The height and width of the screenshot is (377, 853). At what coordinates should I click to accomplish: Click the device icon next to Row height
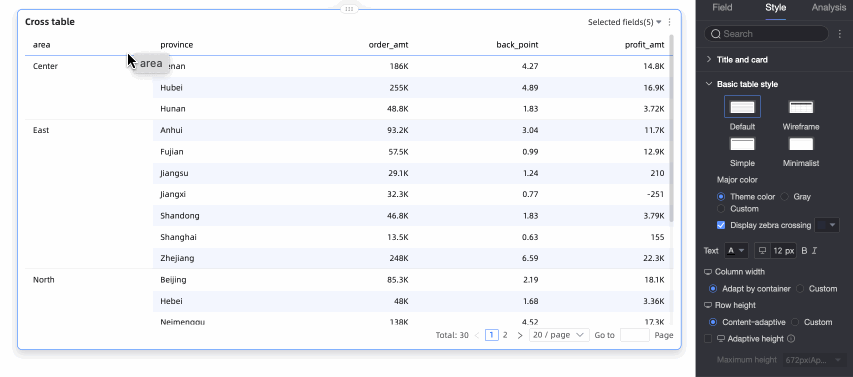pyautogui.click(x=708, y=305)
